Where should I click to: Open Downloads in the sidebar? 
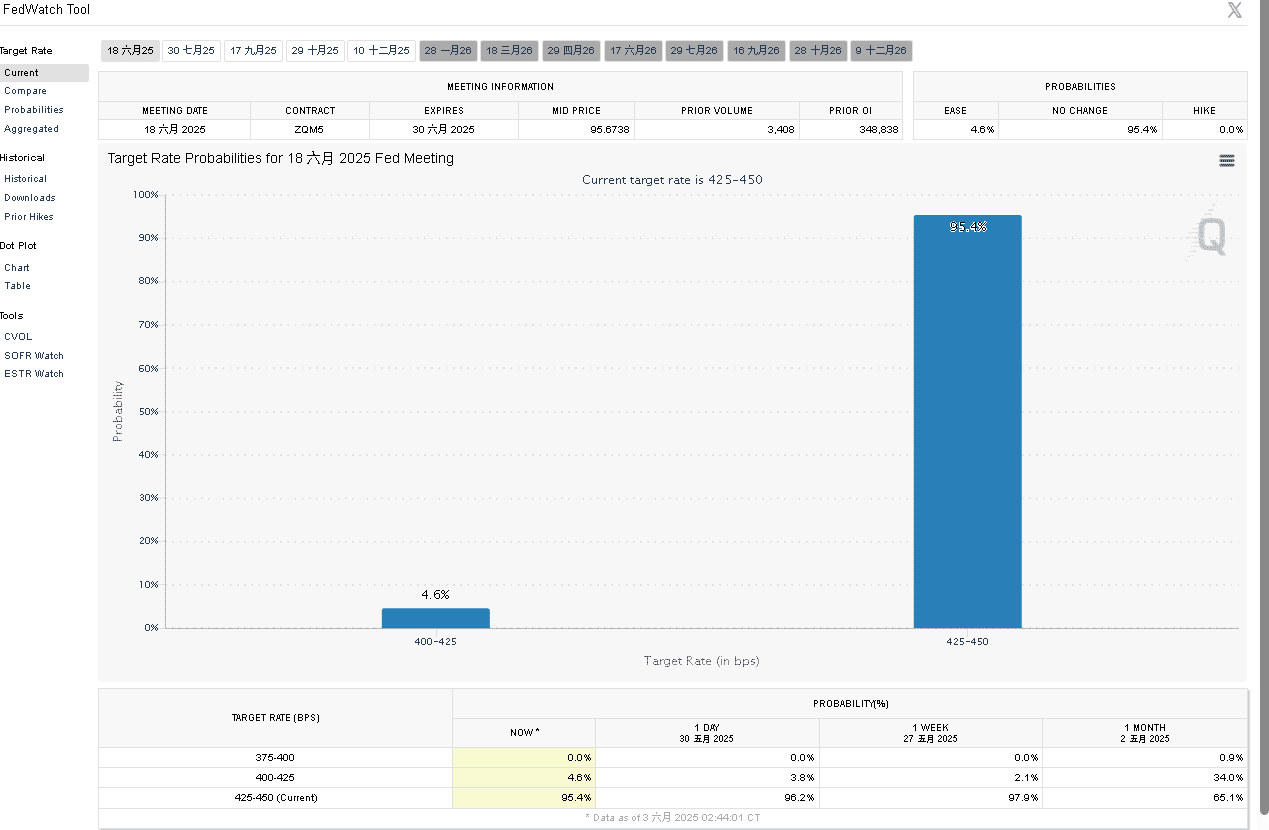click(29, 198)
